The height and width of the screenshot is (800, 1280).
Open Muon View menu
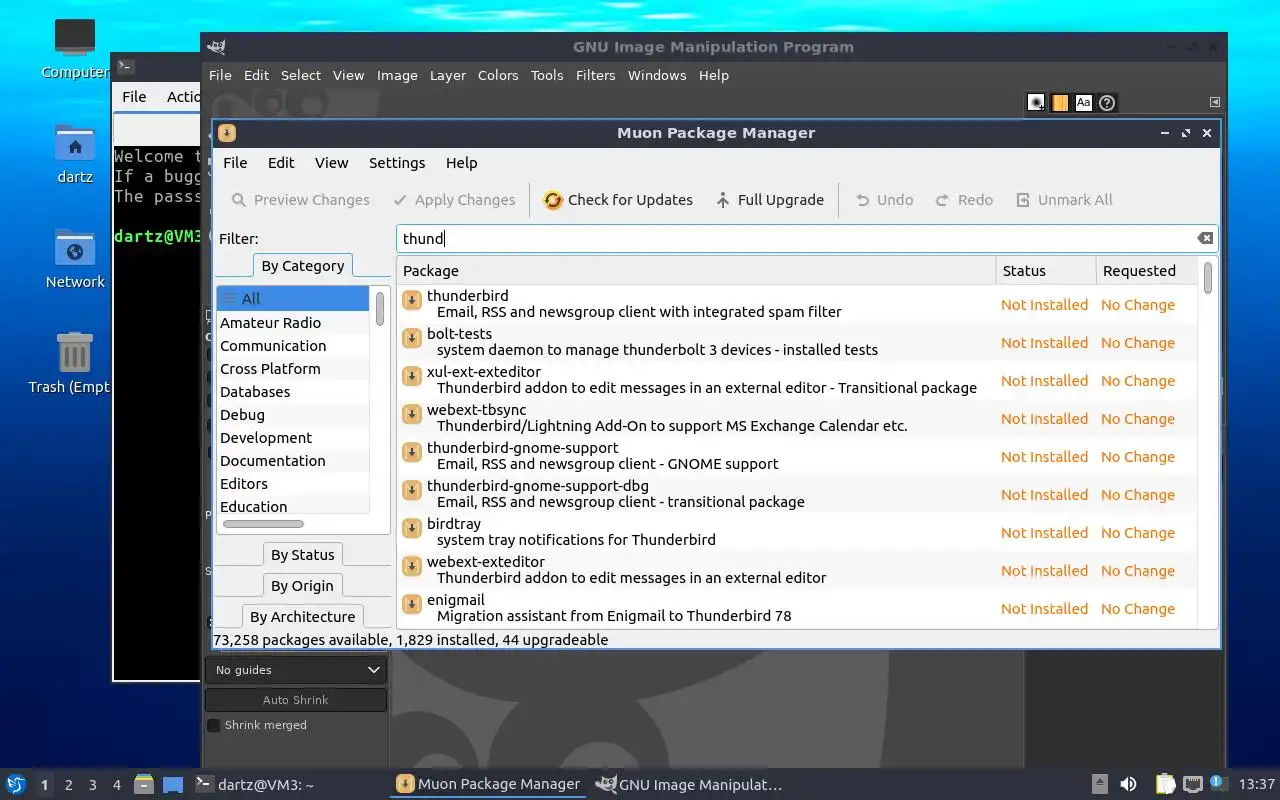[331, 163]
